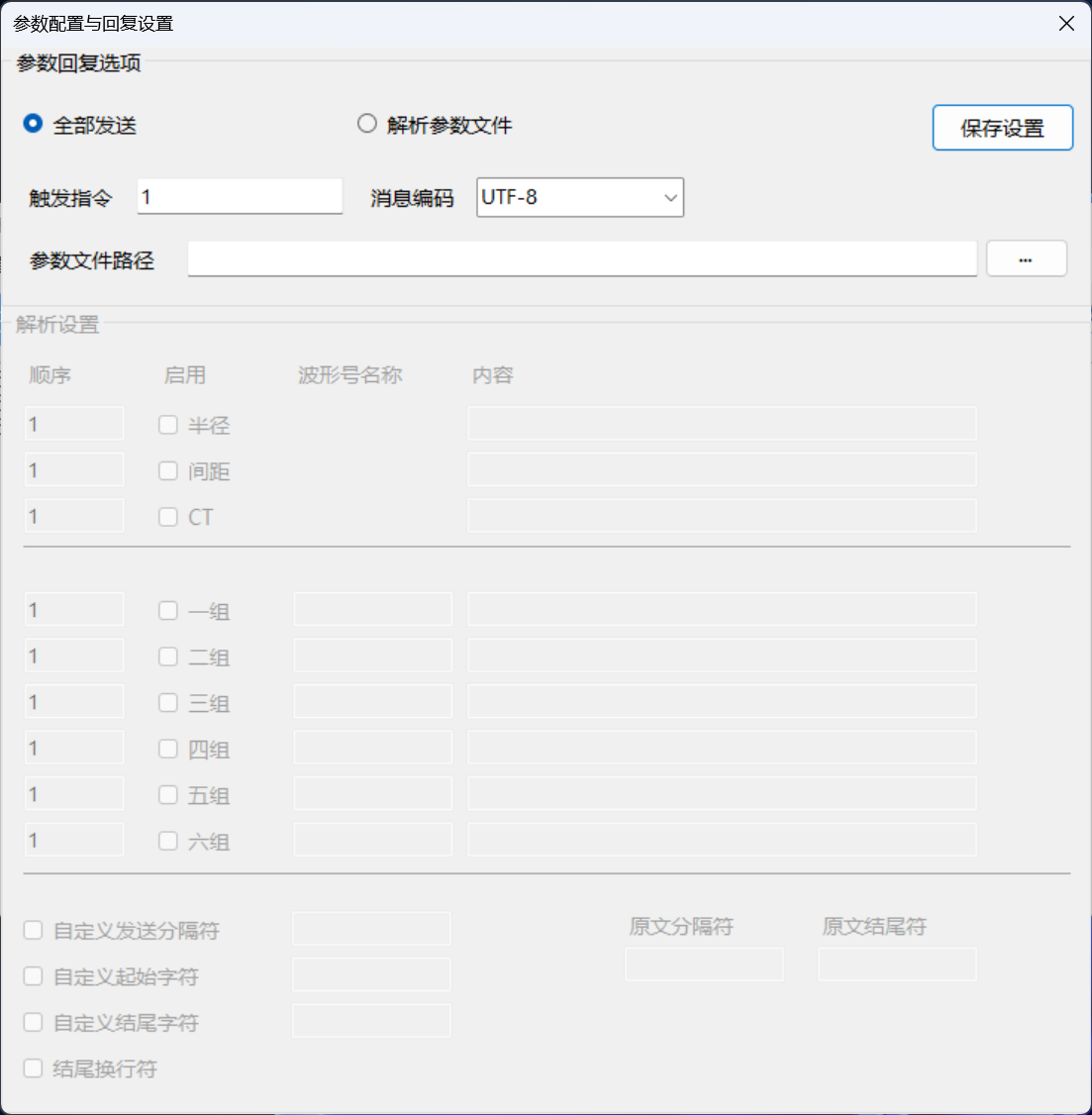This screenshot has width=1092, height=1115.
Task: Open the 消息编码 UTF-8 dropdown
Action: tap(580, 198)
